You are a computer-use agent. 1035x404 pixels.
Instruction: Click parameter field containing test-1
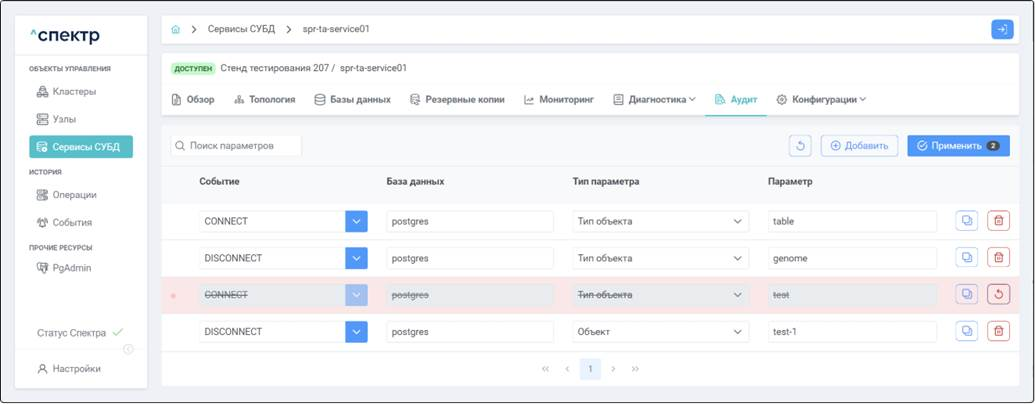852,331
